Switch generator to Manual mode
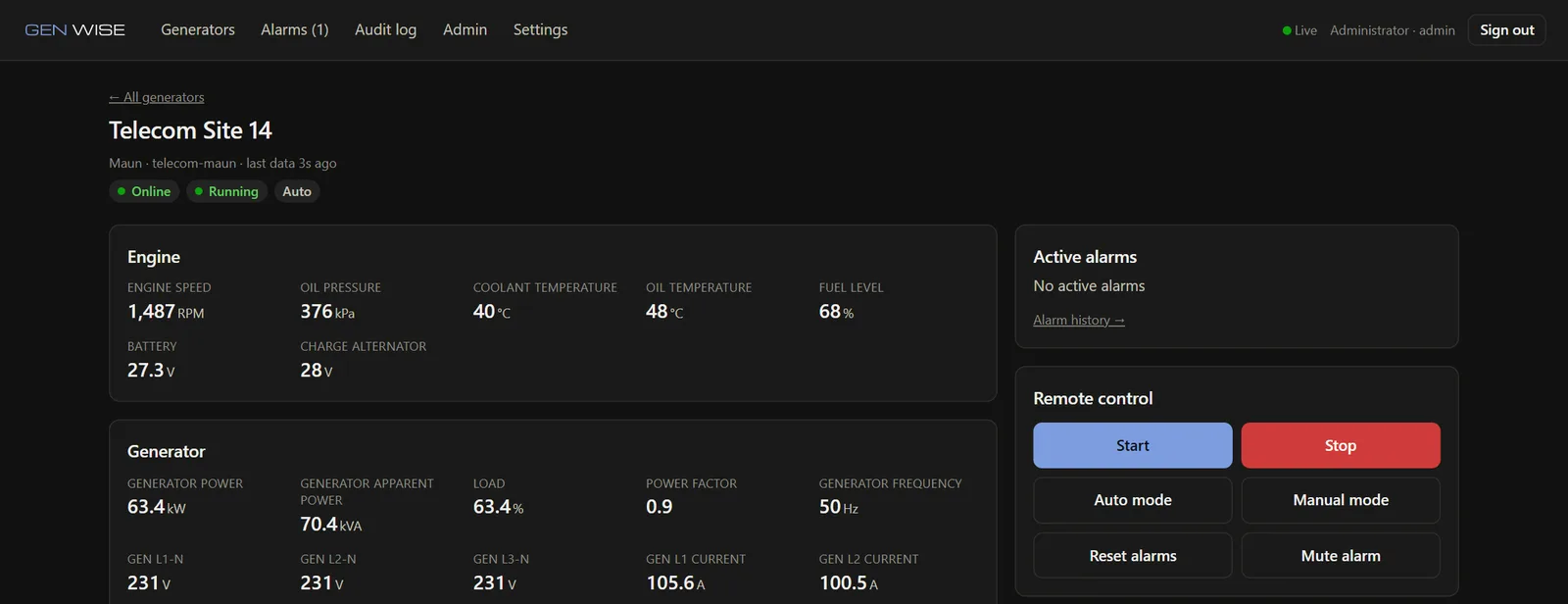Image resolution: width=1568 pixels, height=604 pixels. (1341, 500)
